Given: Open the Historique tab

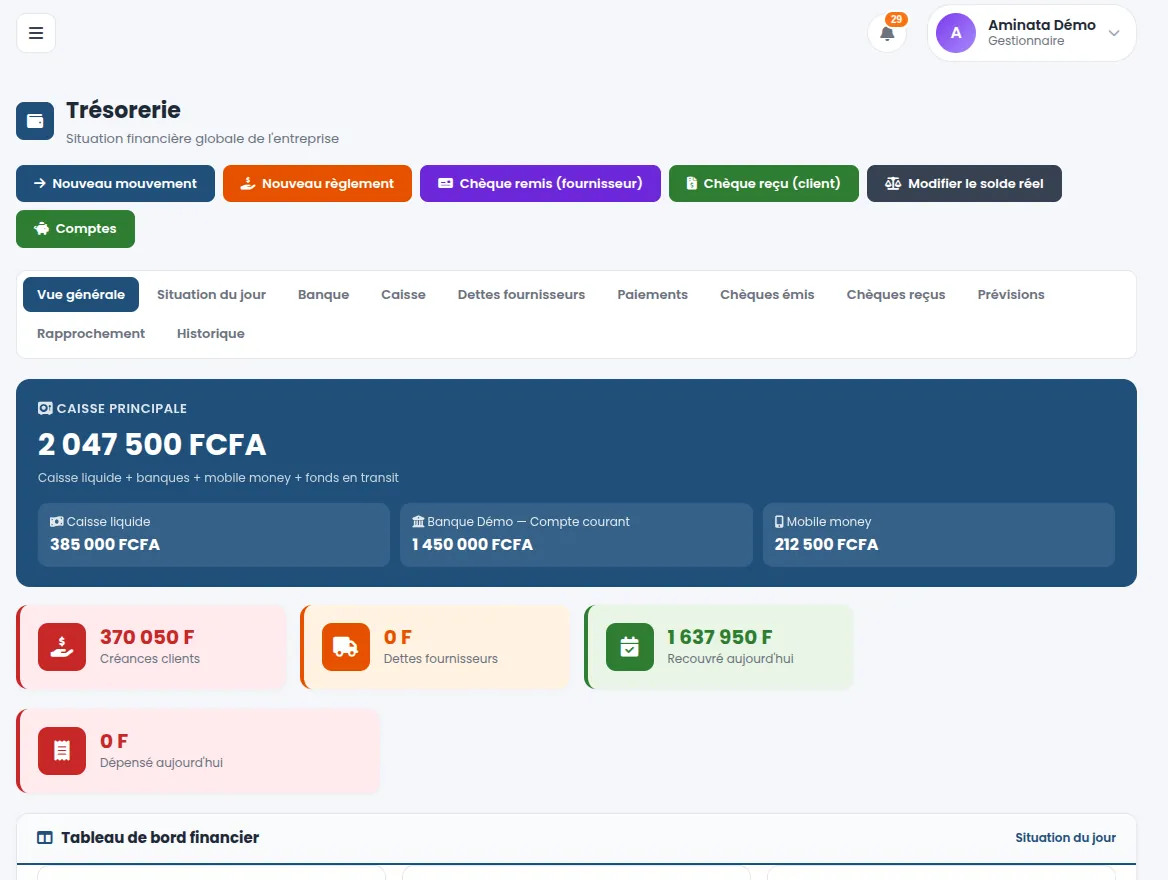Looking at the screenshot, I should [x=211, y=333].
